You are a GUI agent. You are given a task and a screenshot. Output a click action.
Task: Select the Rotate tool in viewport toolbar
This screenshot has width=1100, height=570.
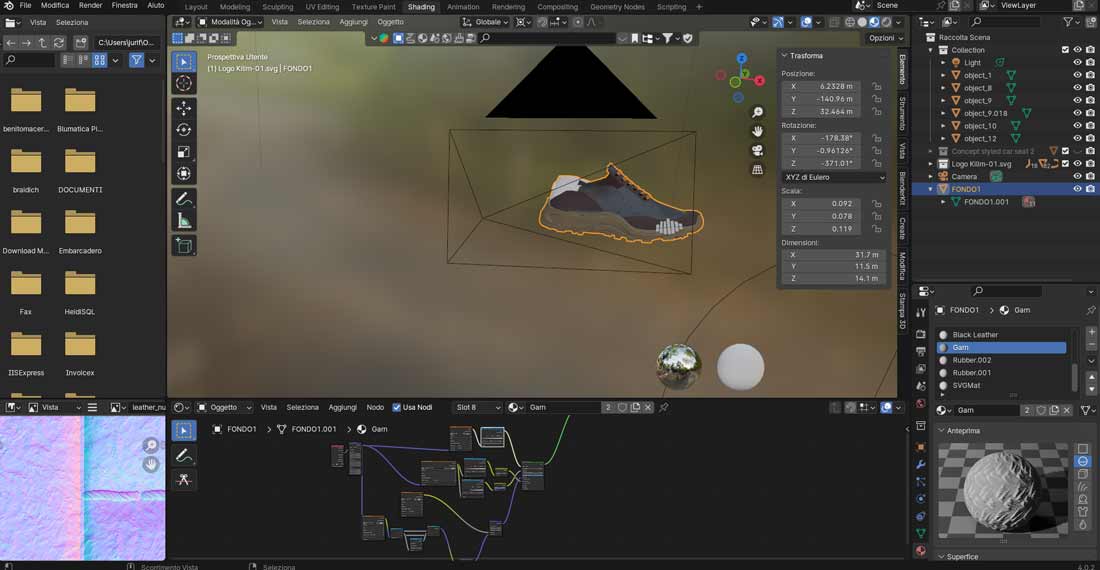tap(184, 130)
